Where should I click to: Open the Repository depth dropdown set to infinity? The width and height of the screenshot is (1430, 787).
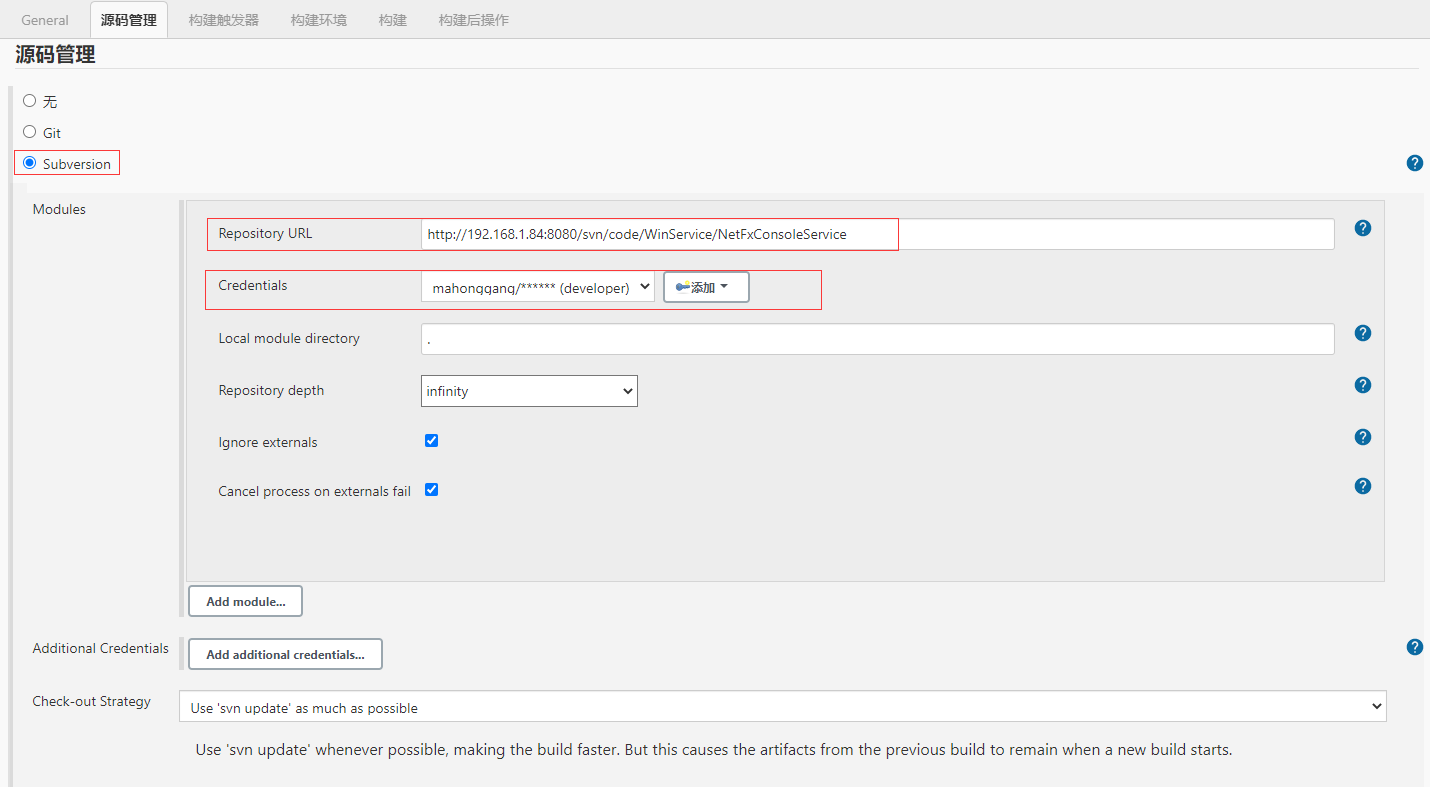(x=529, y=391)
